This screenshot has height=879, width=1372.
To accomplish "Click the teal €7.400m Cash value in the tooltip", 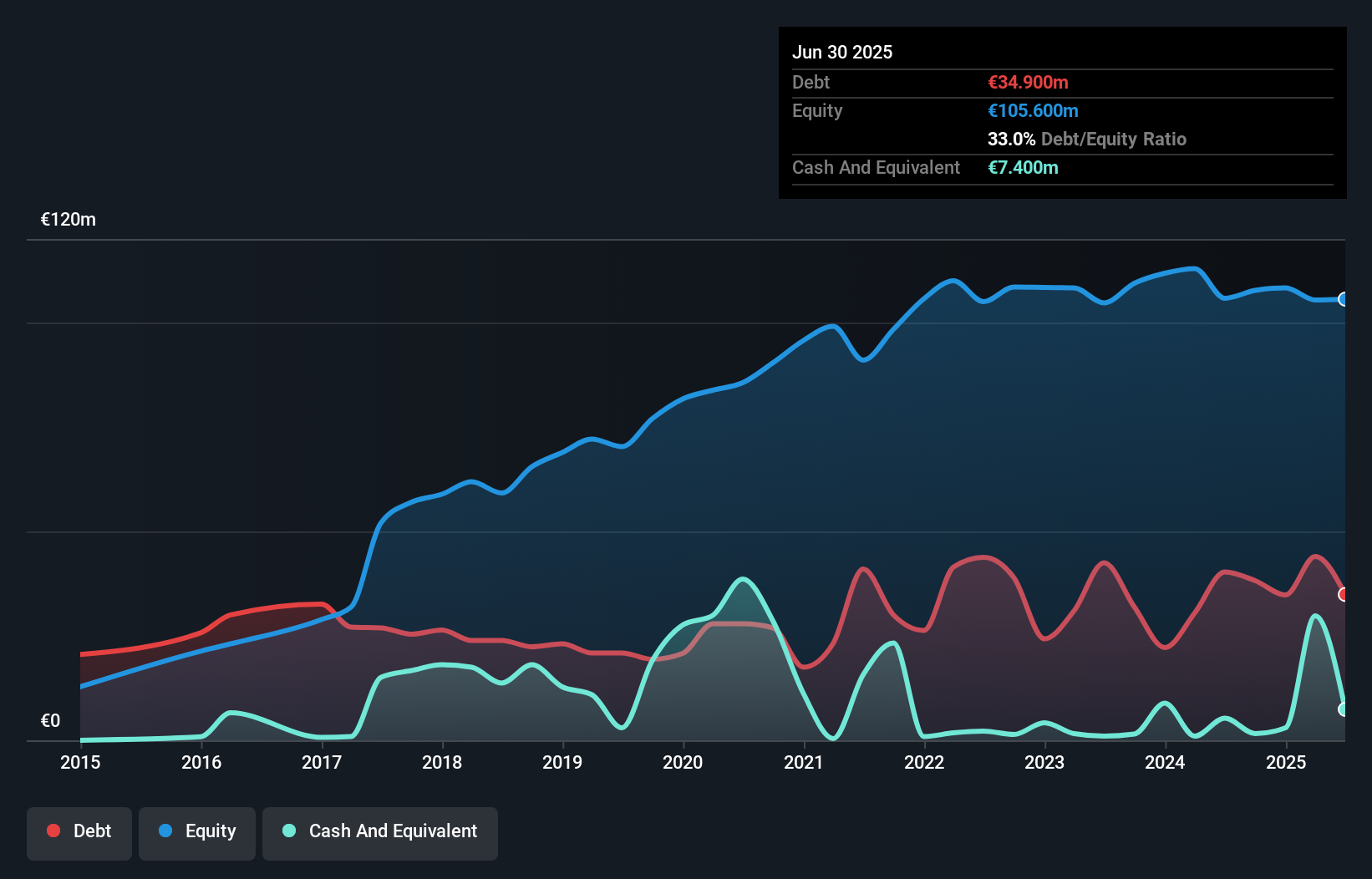I will [1023, 167].
